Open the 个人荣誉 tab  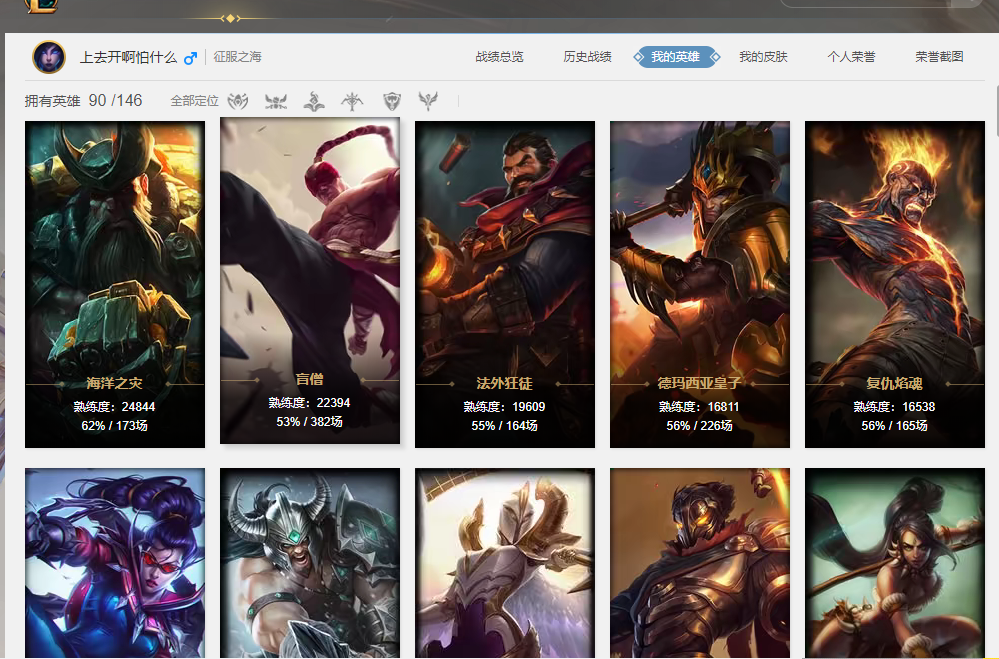point(851,57)
